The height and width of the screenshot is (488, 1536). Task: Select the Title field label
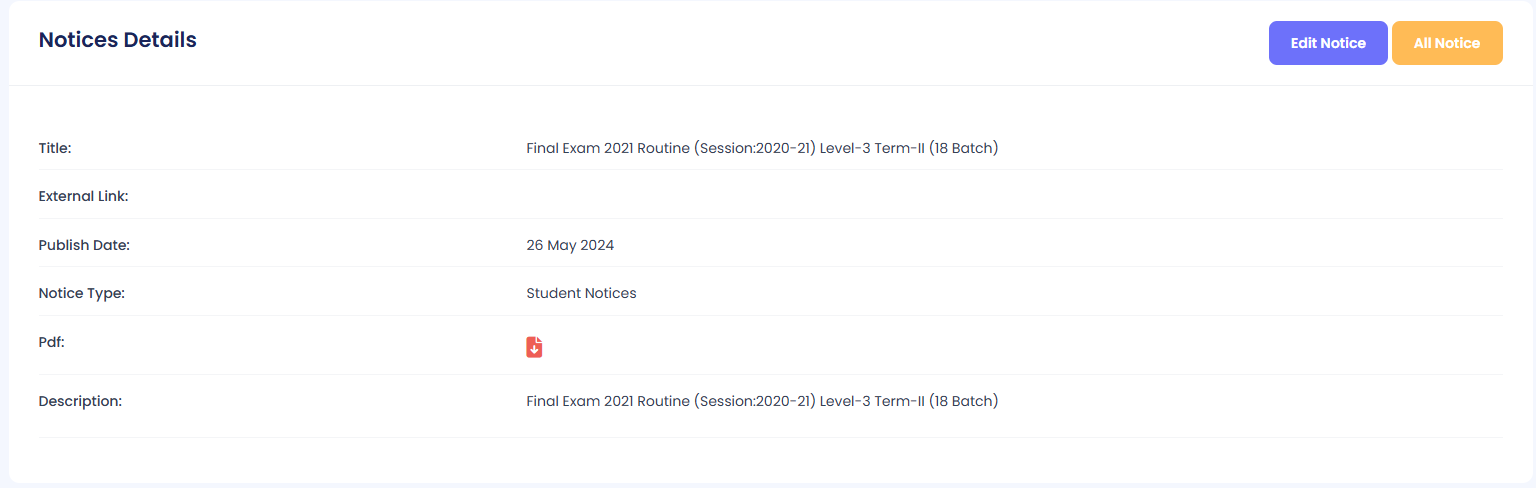tap(55, 148)
